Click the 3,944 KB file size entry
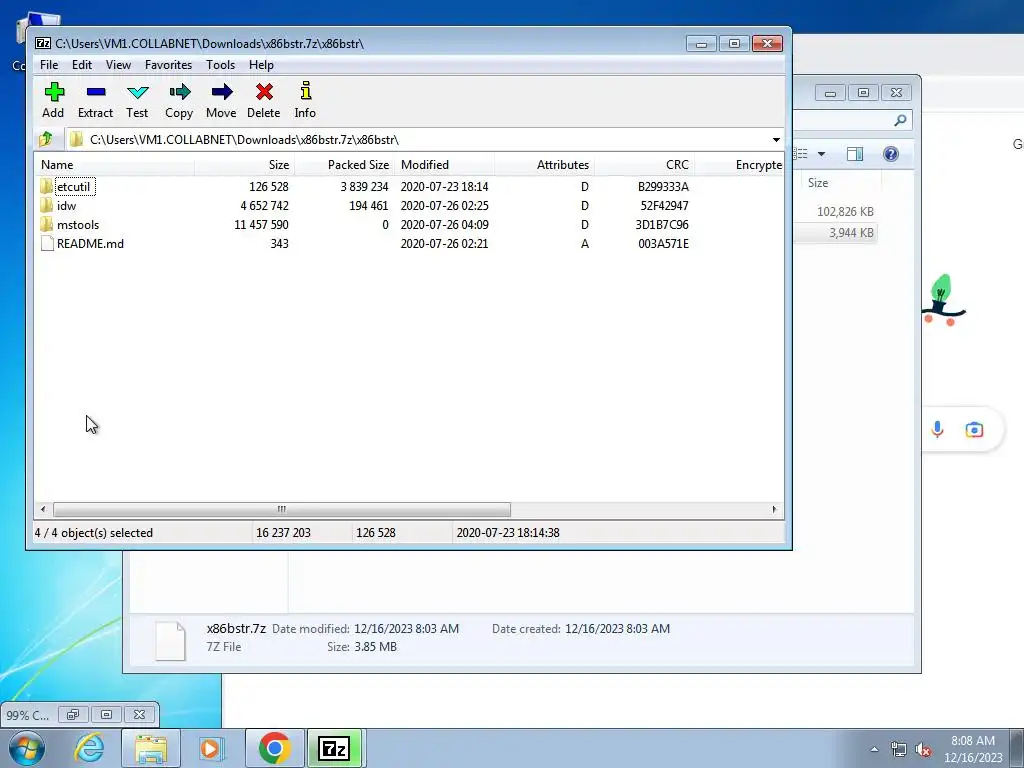 (x=851, y=233)
